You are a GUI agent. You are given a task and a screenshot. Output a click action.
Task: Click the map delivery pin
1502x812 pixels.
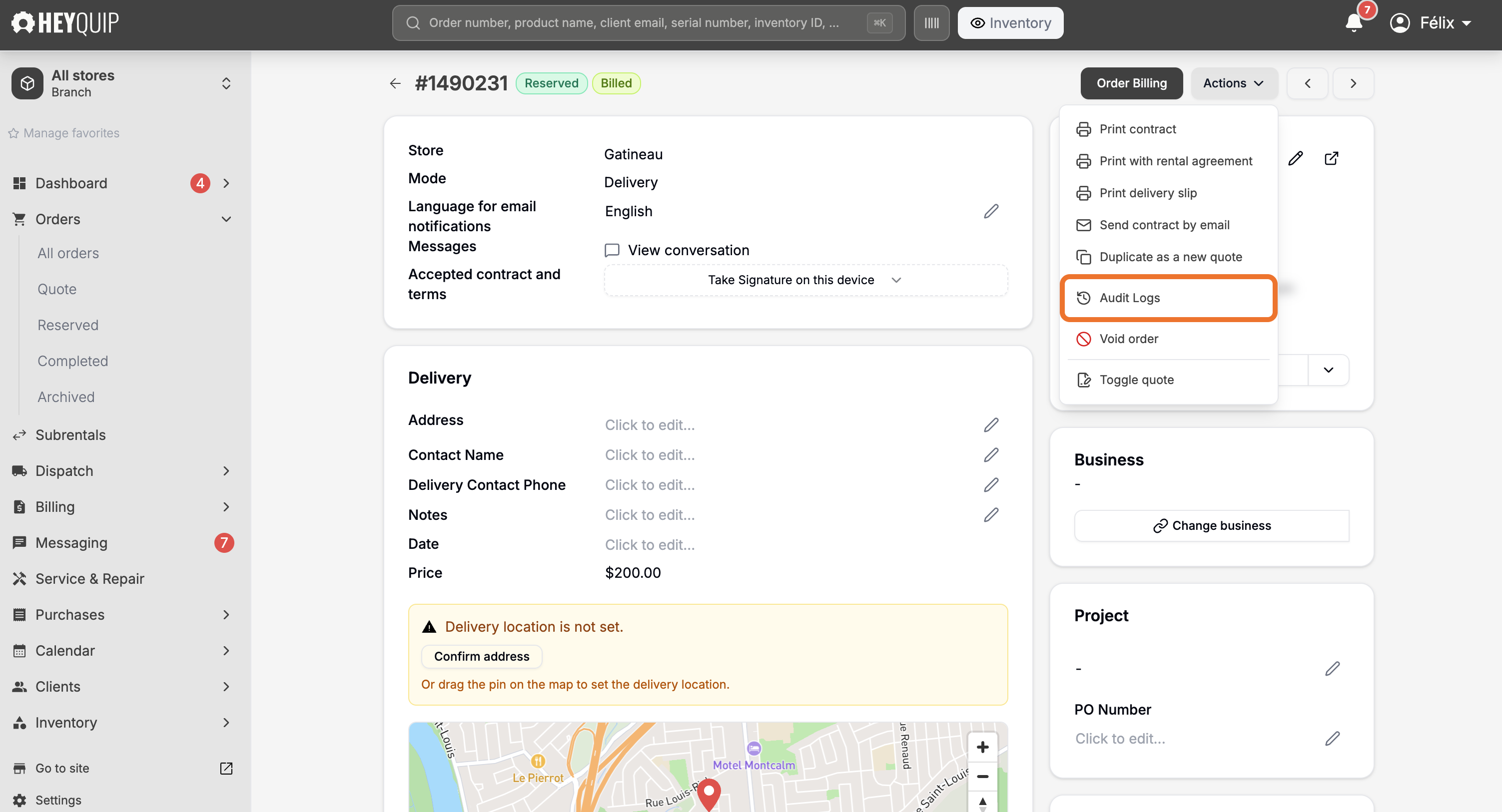click(709, 794)
